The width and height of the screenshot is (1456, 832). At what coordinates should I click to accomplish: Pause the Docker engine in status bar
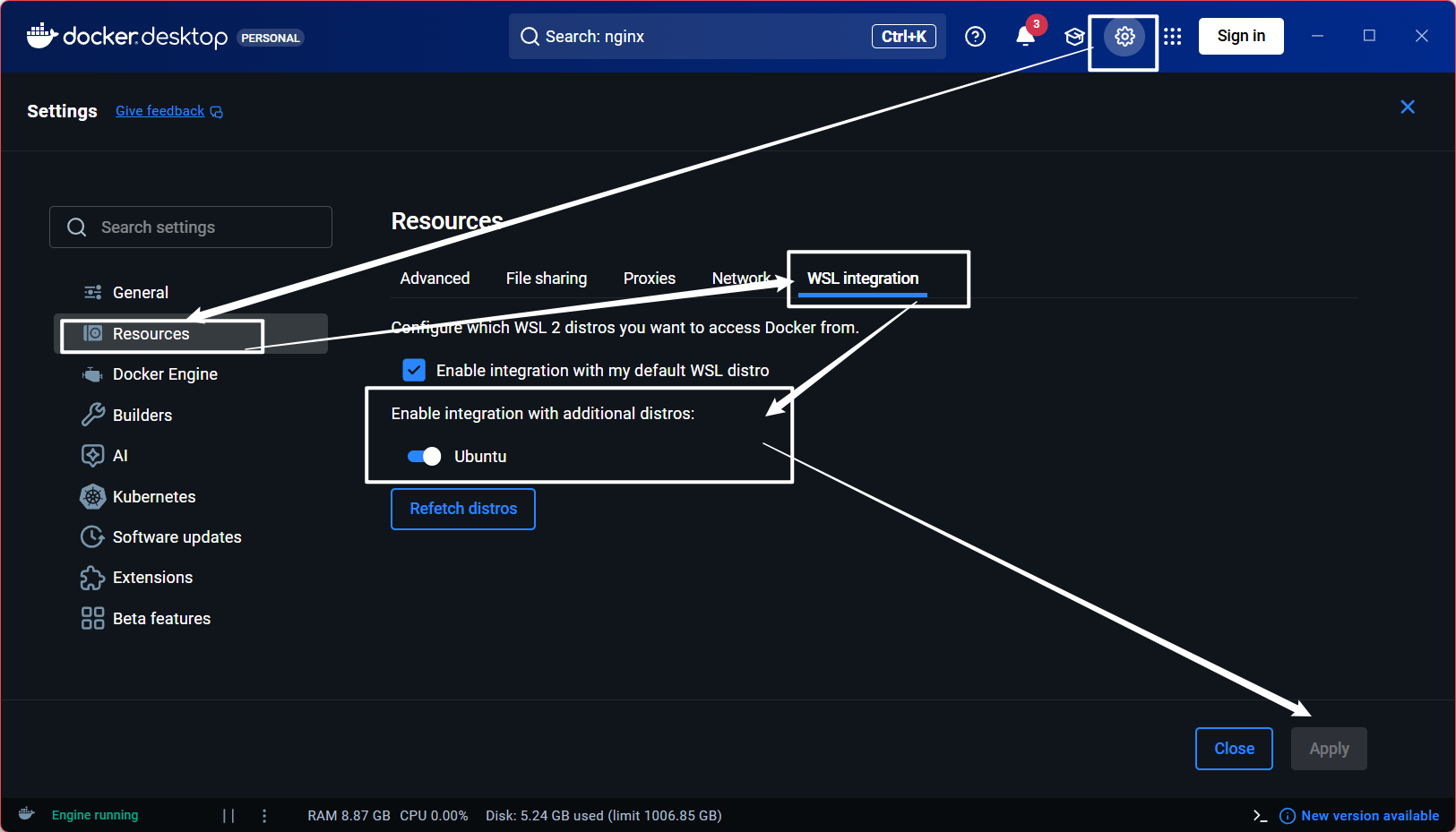point(228,815)
